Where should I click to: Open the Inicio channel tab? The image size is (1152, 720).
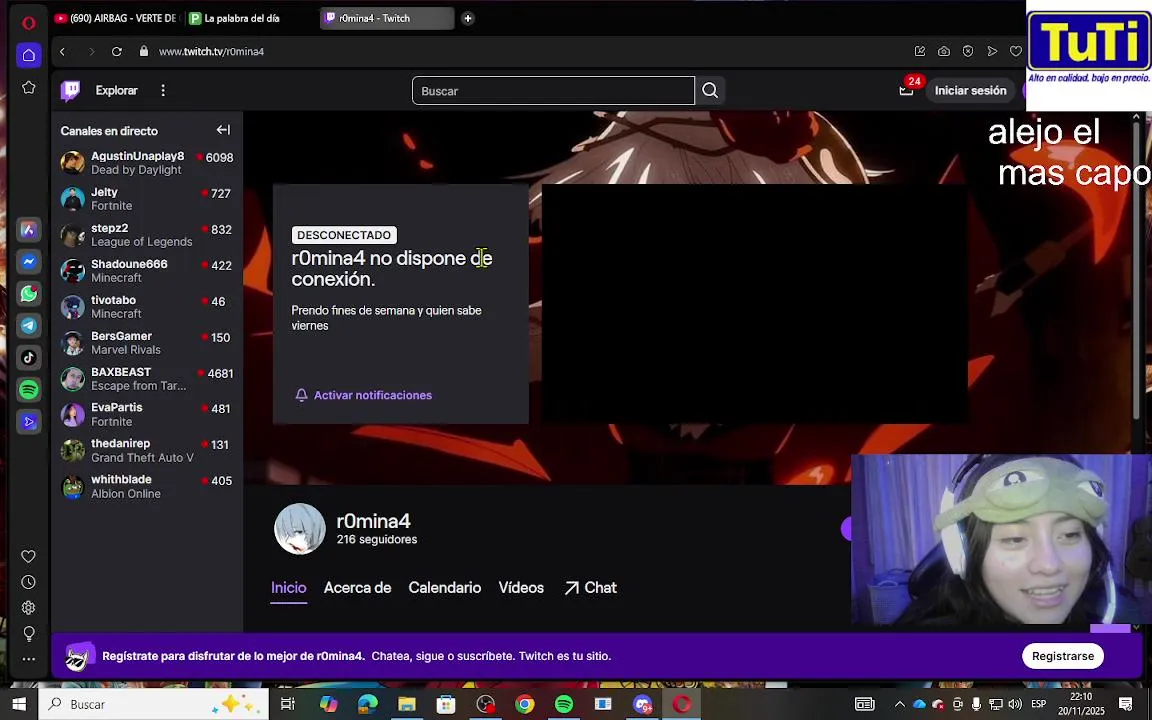(289, 588)
